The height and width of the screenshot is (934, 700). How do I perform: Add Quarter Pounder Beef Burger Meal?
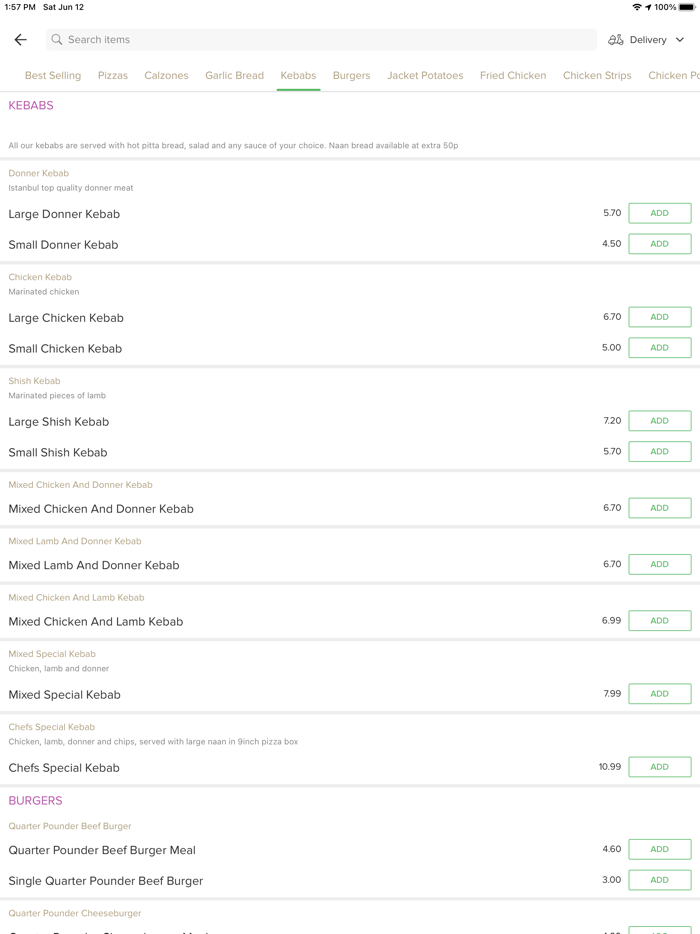tap(659, 849)
